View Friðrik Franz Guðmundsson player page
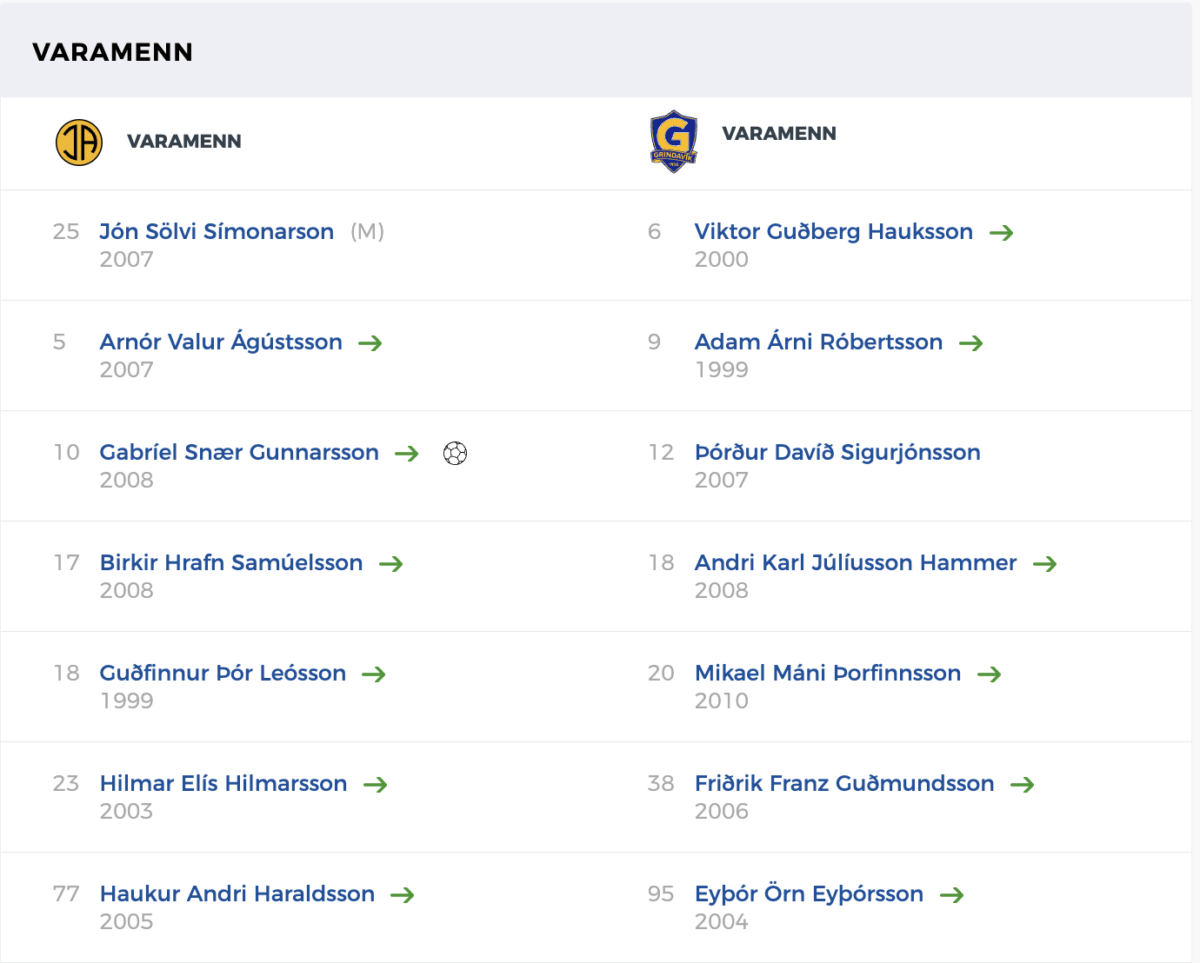The height and width of the screenshot is (963, 1200). pos(844,784)
